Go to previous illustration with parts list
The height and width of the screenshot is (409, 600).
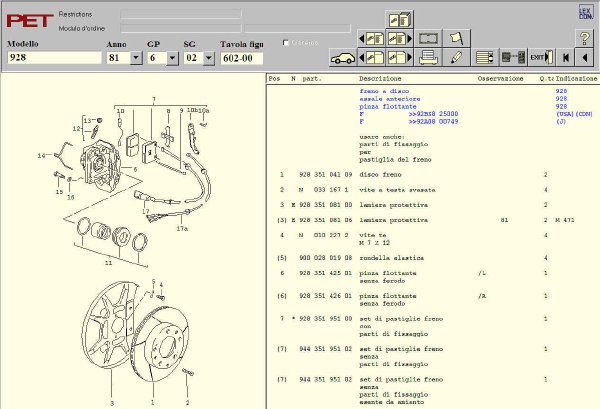pos(371,39)
